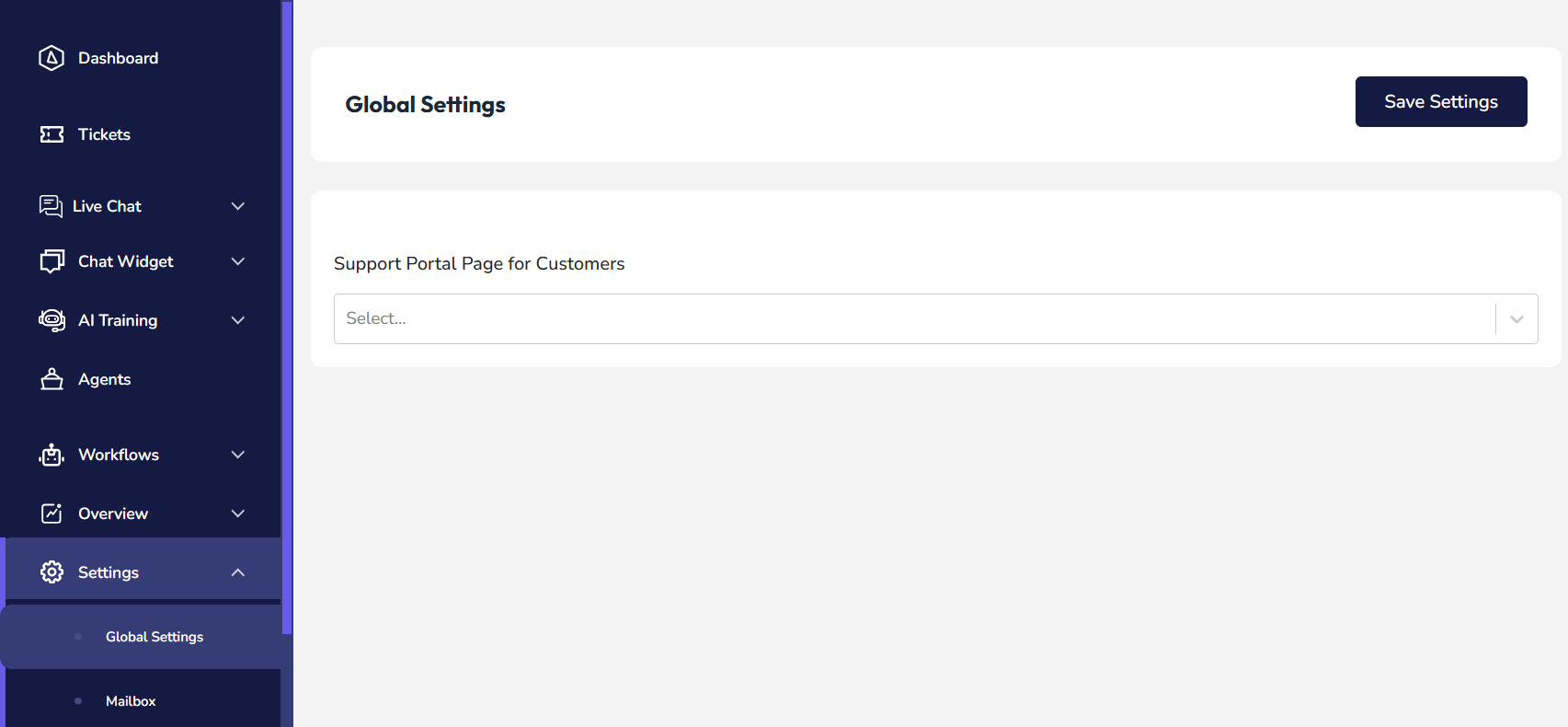This screenshot has width=1568, height=727.
Task: Click the Overview chart icon
Action: tap(52, 514)
